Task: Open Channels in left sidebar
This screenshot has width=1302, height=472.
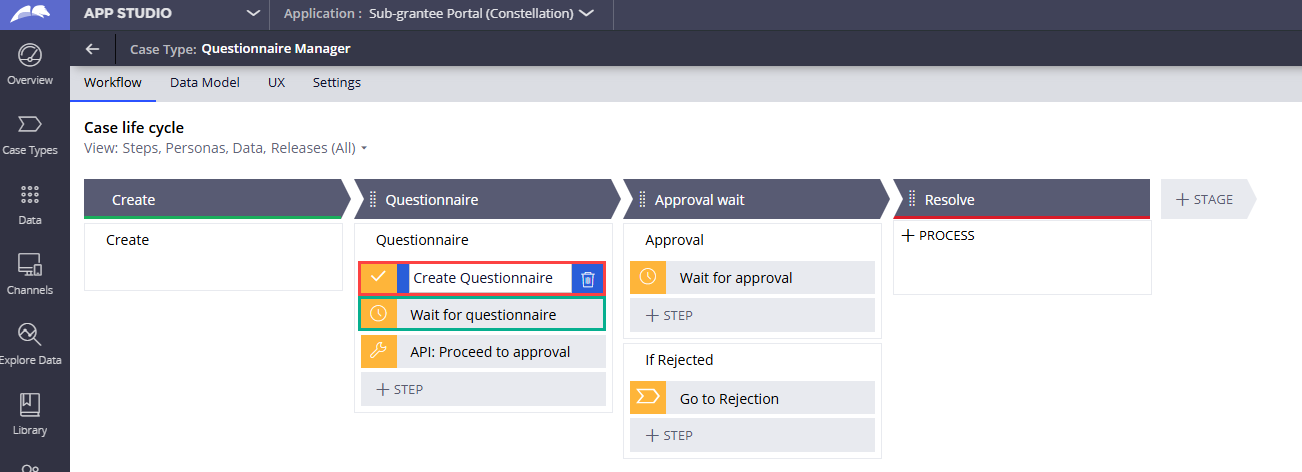Action: coord(30,265)
